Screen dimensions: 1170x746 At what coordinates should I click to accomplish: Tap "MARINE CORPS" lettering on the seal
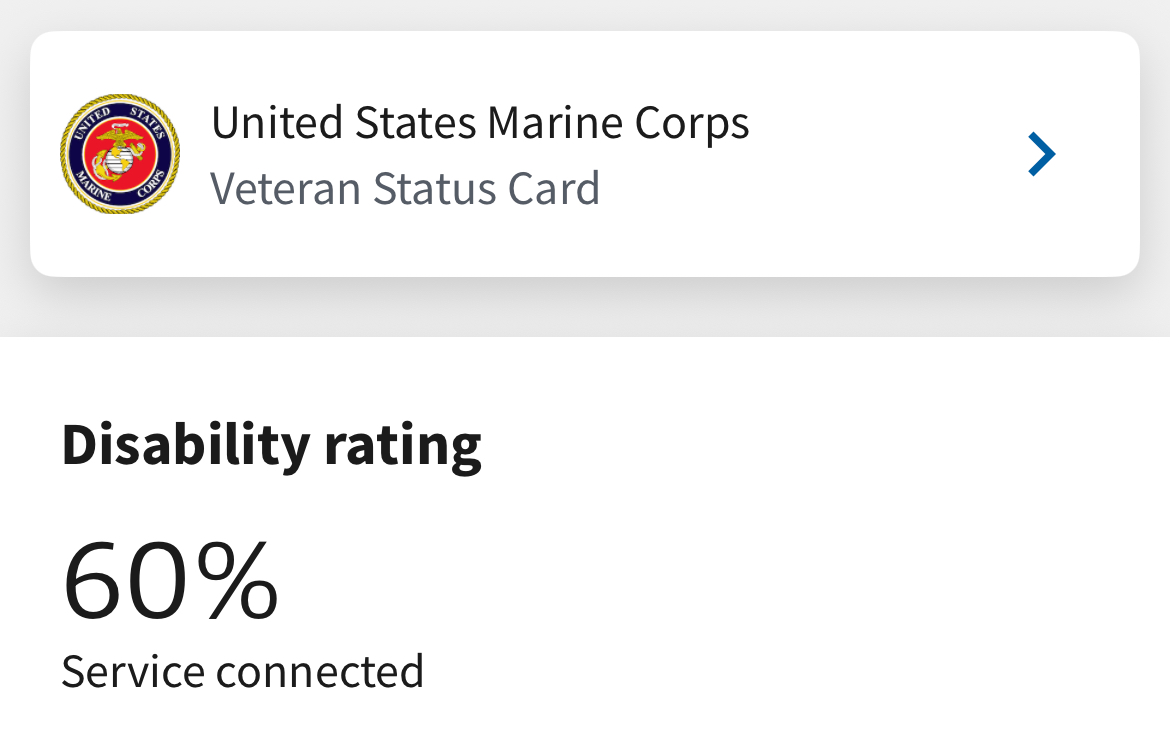(119, 189)
